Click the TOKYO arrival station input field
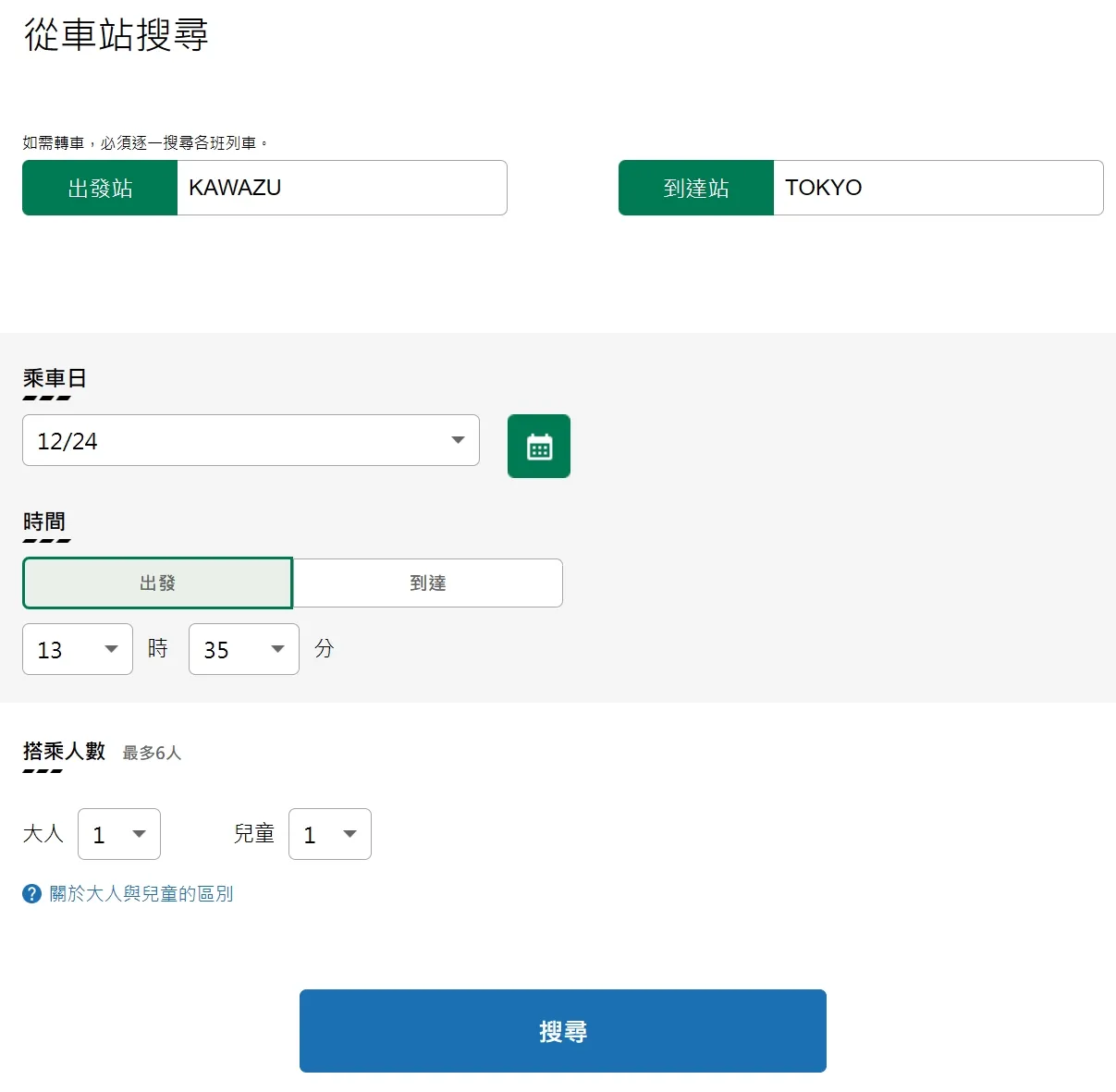The image size is (1116, 1092). [938, 188]
